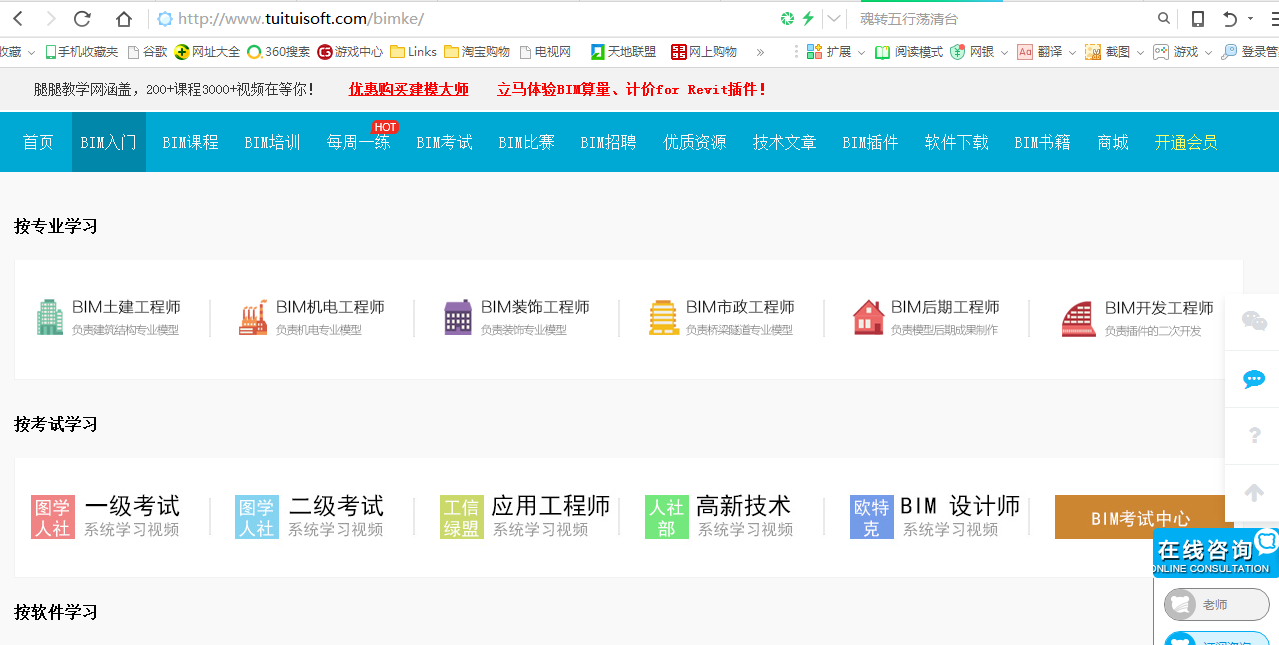
Task: Click the mobile device view icon
Action: pyautogui.click(x=1197, y=18)
